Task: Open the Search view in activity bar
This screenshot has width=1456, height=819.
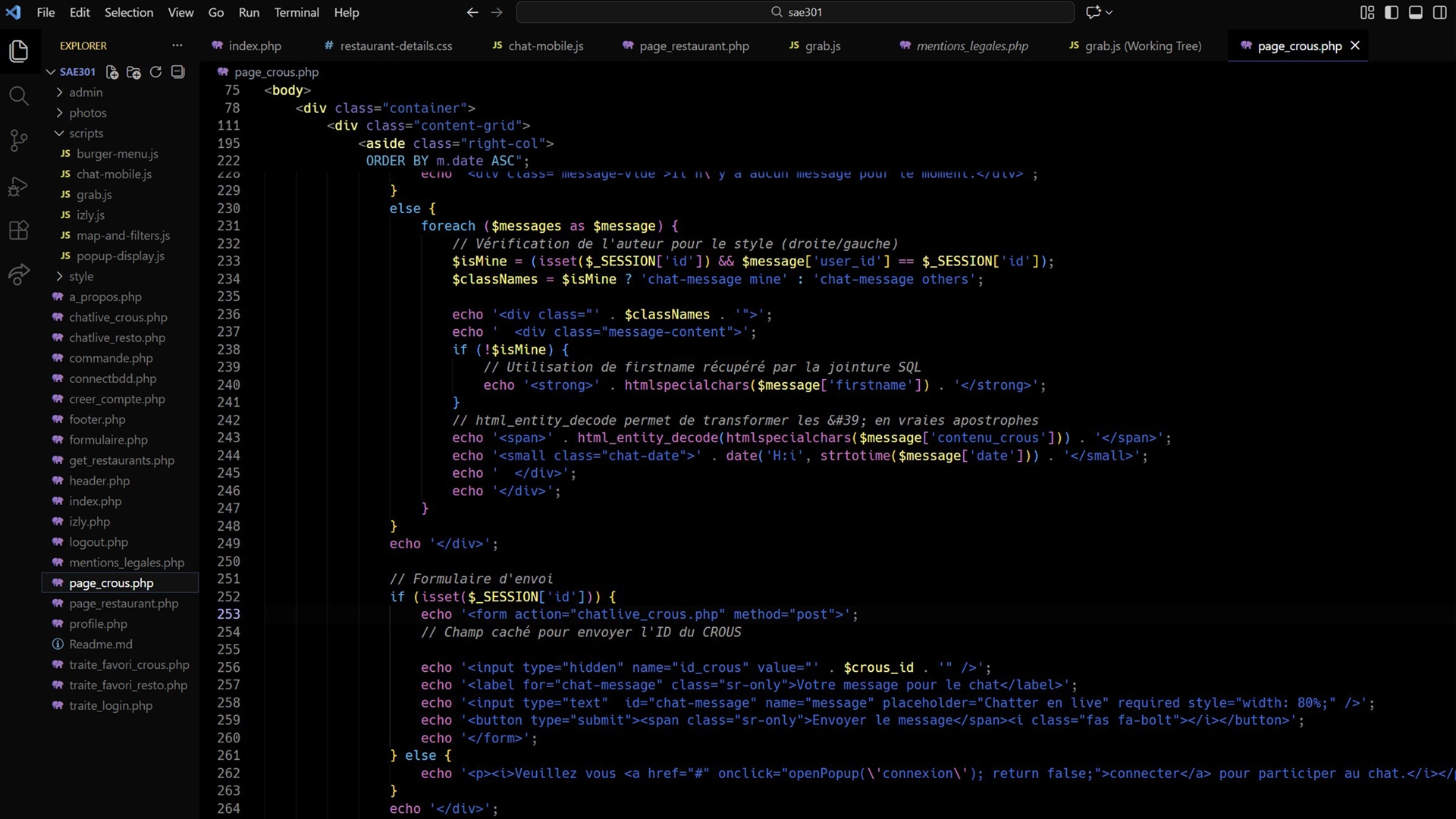Action: coord(19,96)
